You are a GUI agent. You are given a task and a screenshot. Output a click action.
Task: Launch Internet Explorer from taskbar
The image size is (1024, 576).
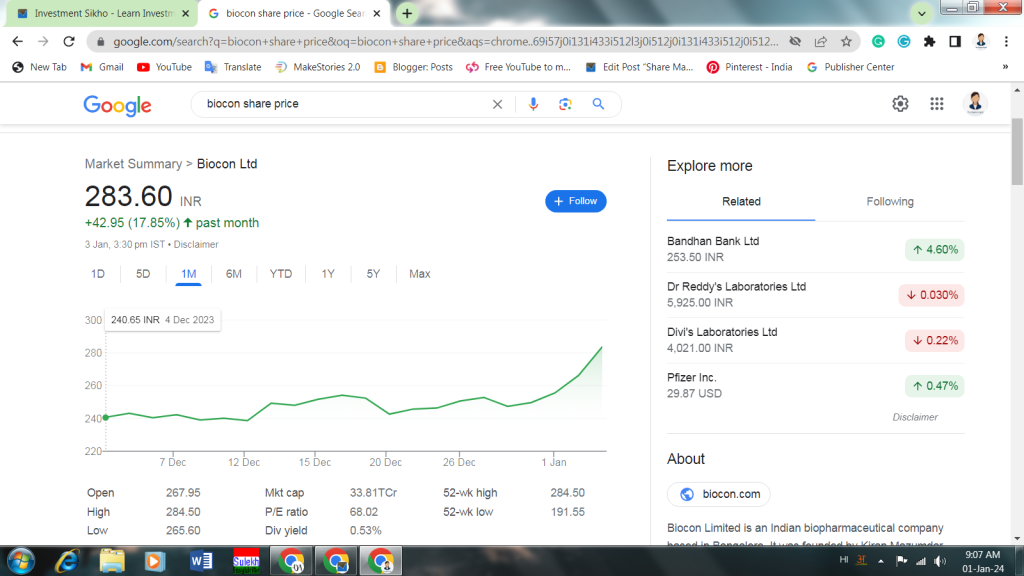coord(67,561)
